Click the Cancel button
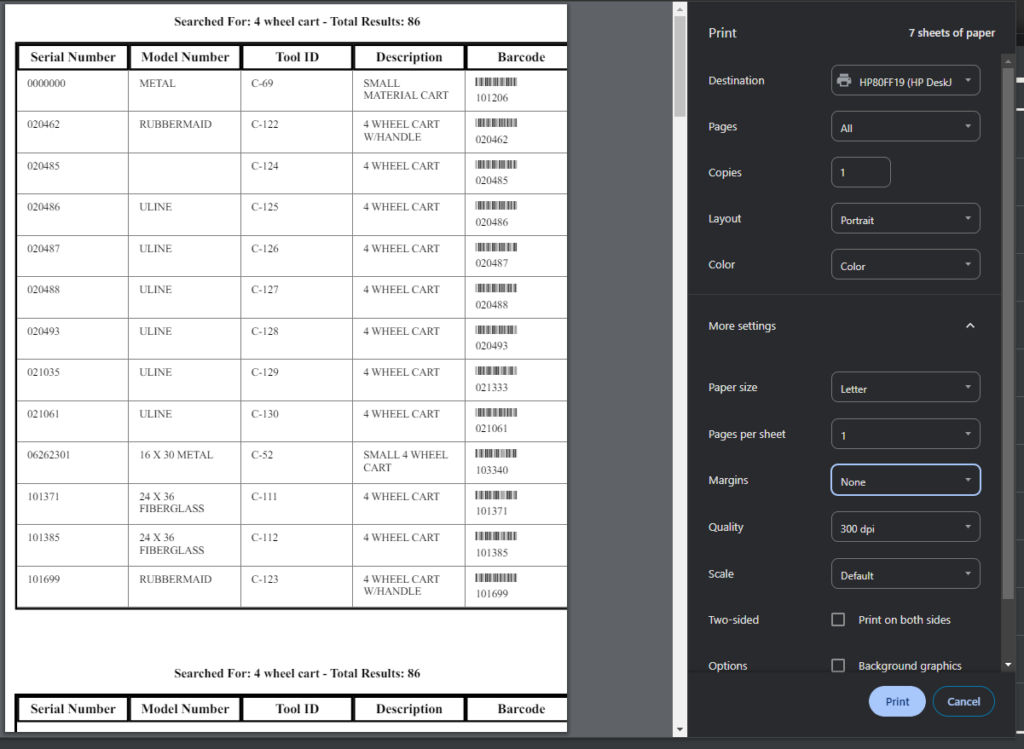 (x=963, y=701)
